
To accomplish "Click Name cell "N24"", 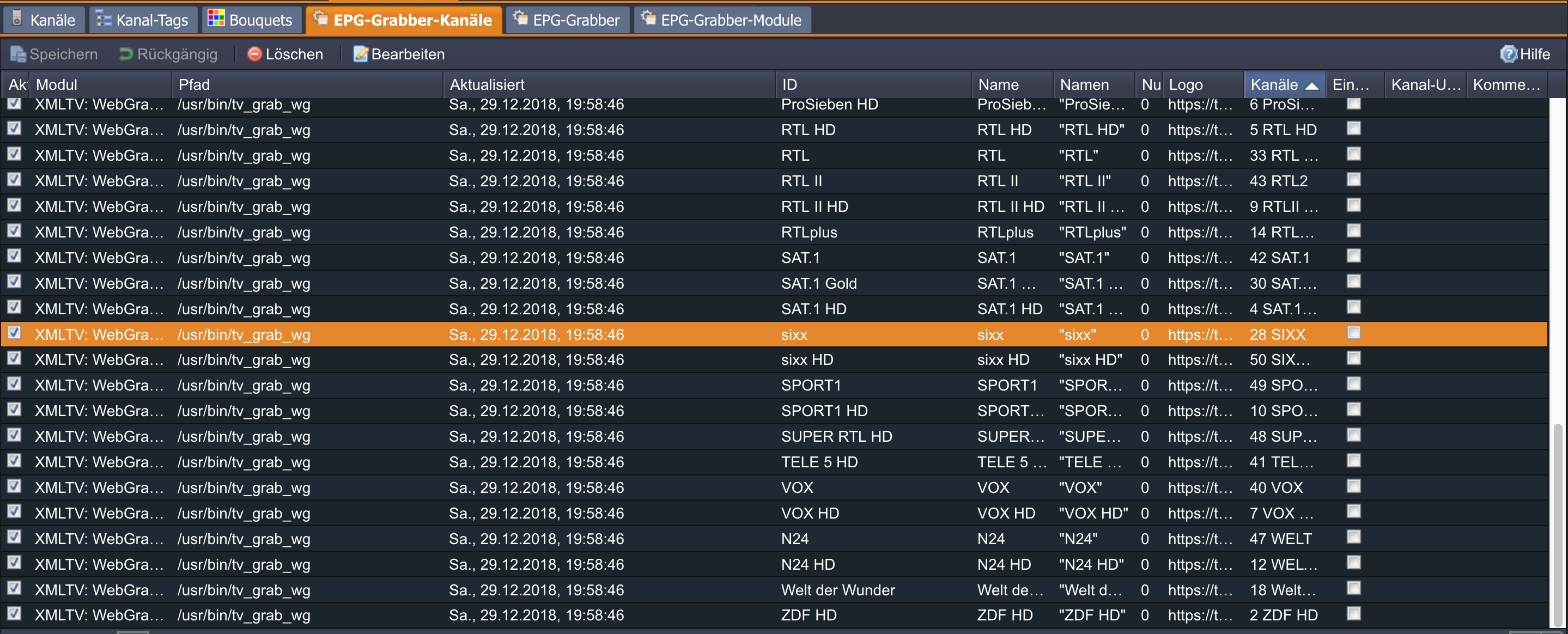I will pyautogui.click(x=991, y=539).
